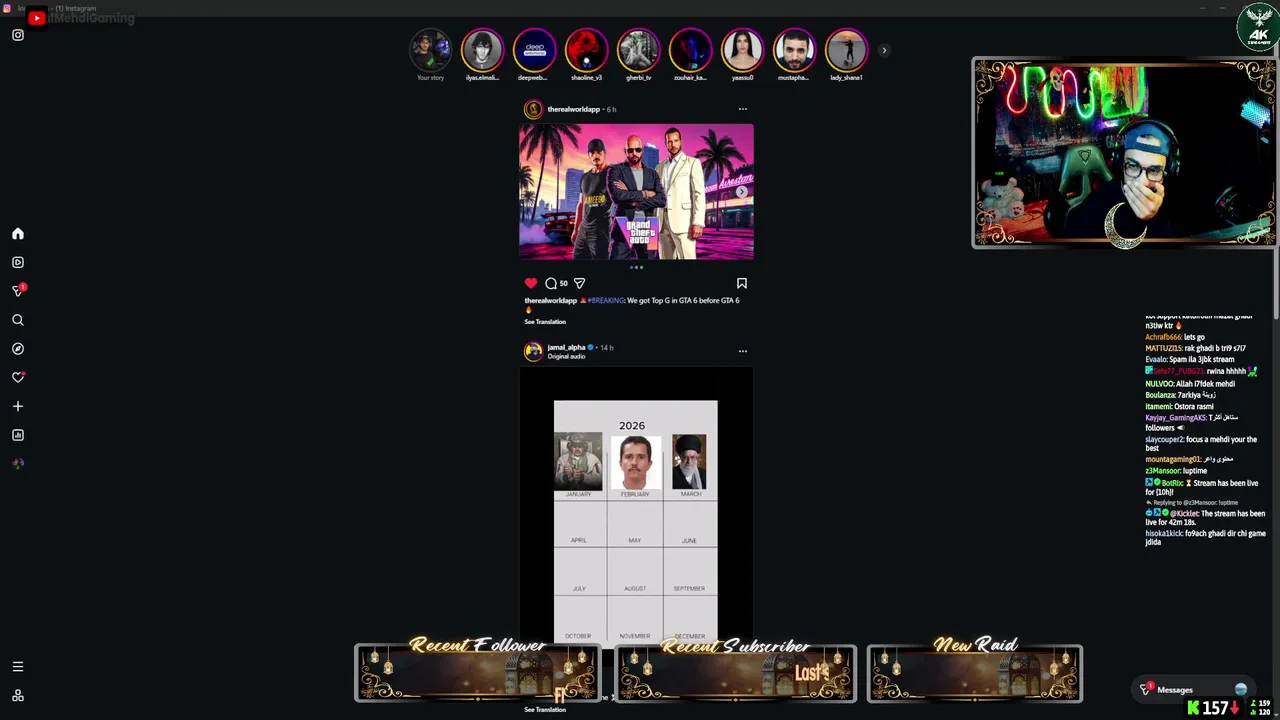The width and height of the screenshot is (1280, 720).
Task: Click Original audio link under jamal_alpha
Action: [565, 356]
